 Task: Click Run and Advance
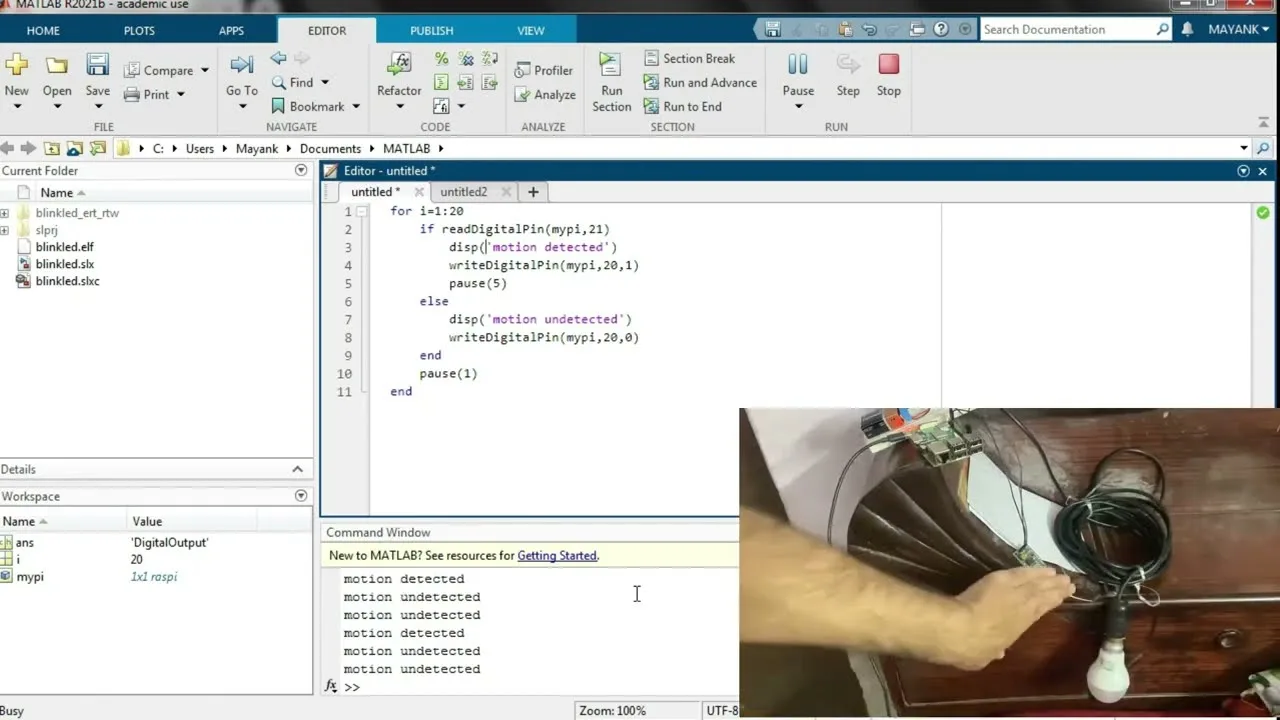pos(700,82)
